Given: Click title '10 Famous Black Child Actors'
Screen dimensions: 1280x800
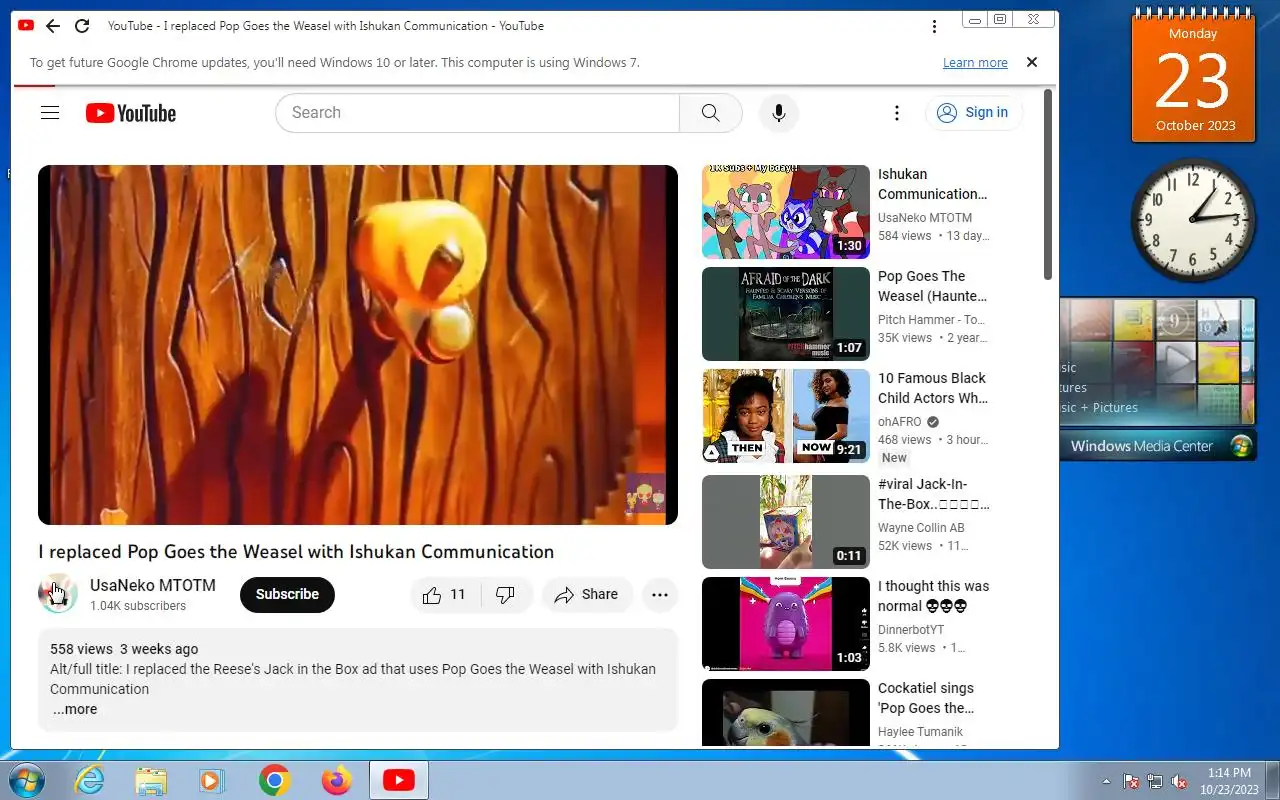Looking at the screenshot, I should 932,388.
